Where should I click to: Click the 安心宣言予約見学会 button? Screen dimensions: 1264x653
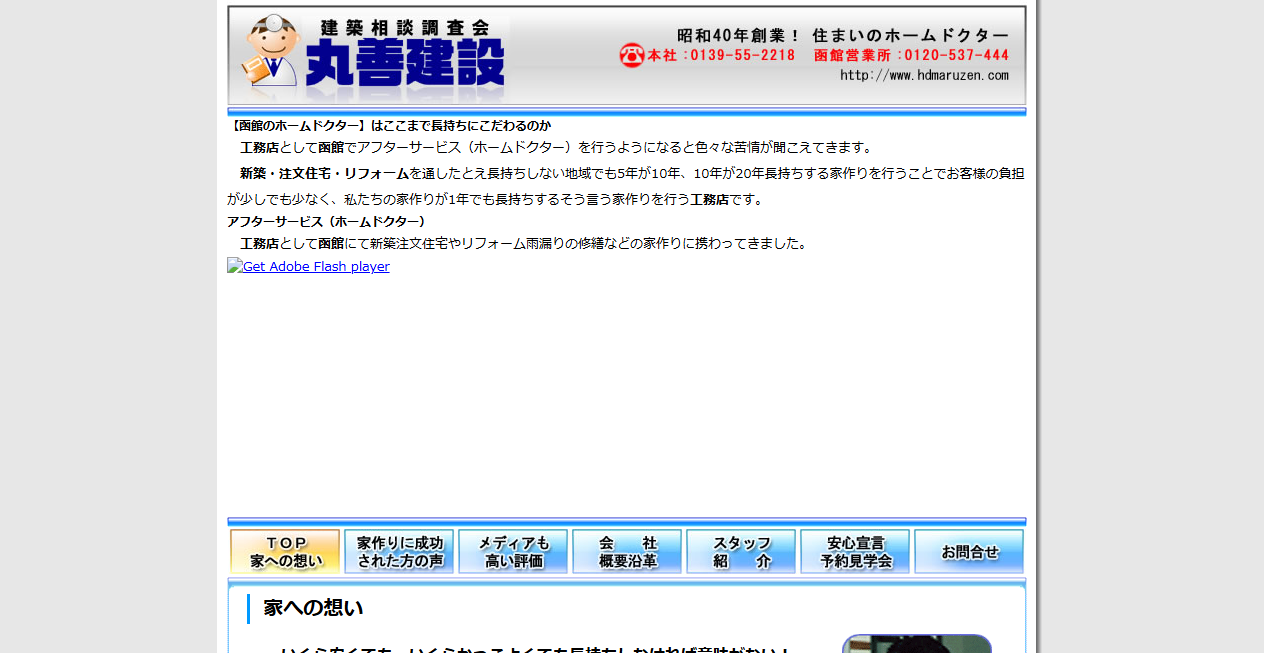point(855,551)
